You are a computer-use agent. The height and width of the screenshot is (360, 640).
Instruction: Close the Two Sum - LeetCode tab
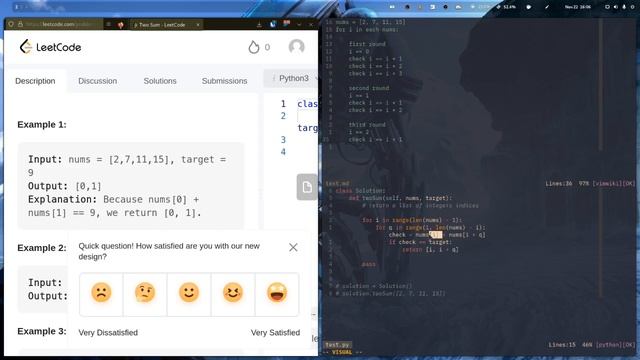[x=198, y=25]
